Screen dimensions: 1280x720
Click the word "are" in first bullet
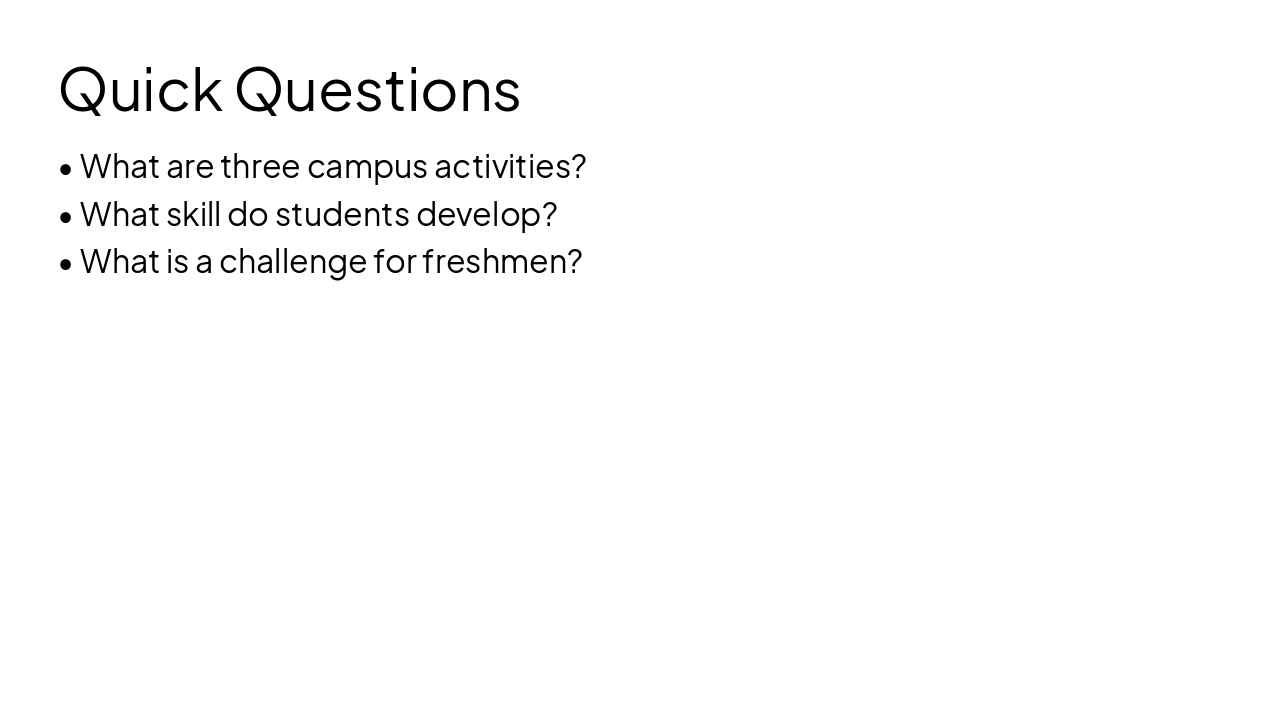(189, 167)
